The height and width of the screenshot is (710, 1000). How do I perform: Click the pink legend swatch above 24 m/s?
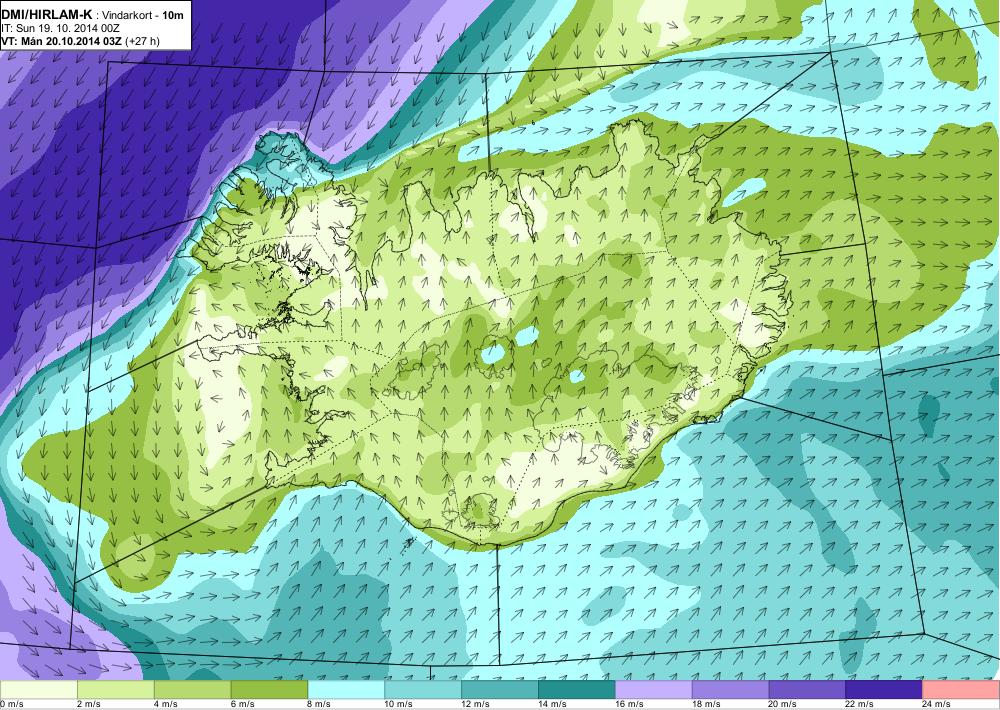961,690
